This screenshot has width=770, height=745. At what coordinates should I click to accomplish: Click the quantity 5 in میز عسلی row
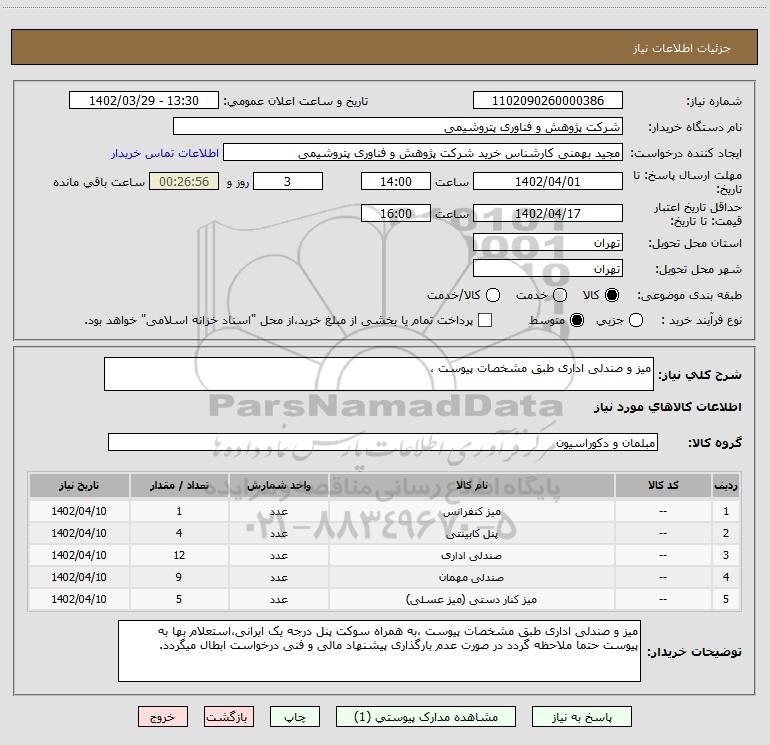point(179,599)
